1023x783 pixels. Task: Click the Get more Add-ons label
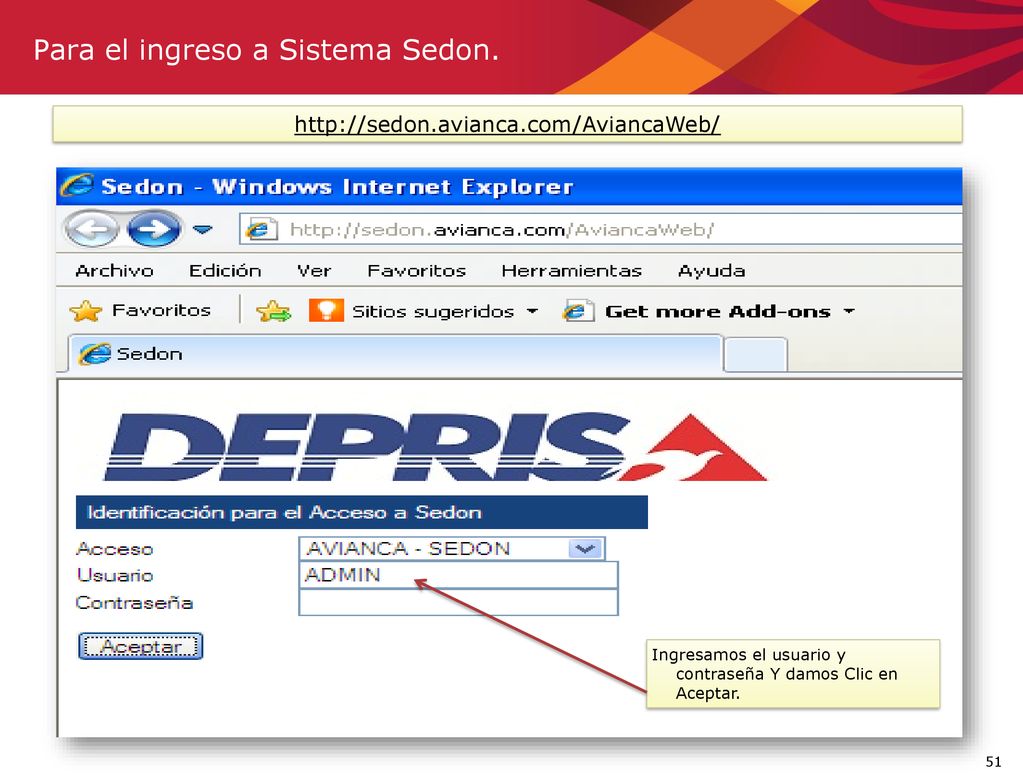click(x=718, y=311)
